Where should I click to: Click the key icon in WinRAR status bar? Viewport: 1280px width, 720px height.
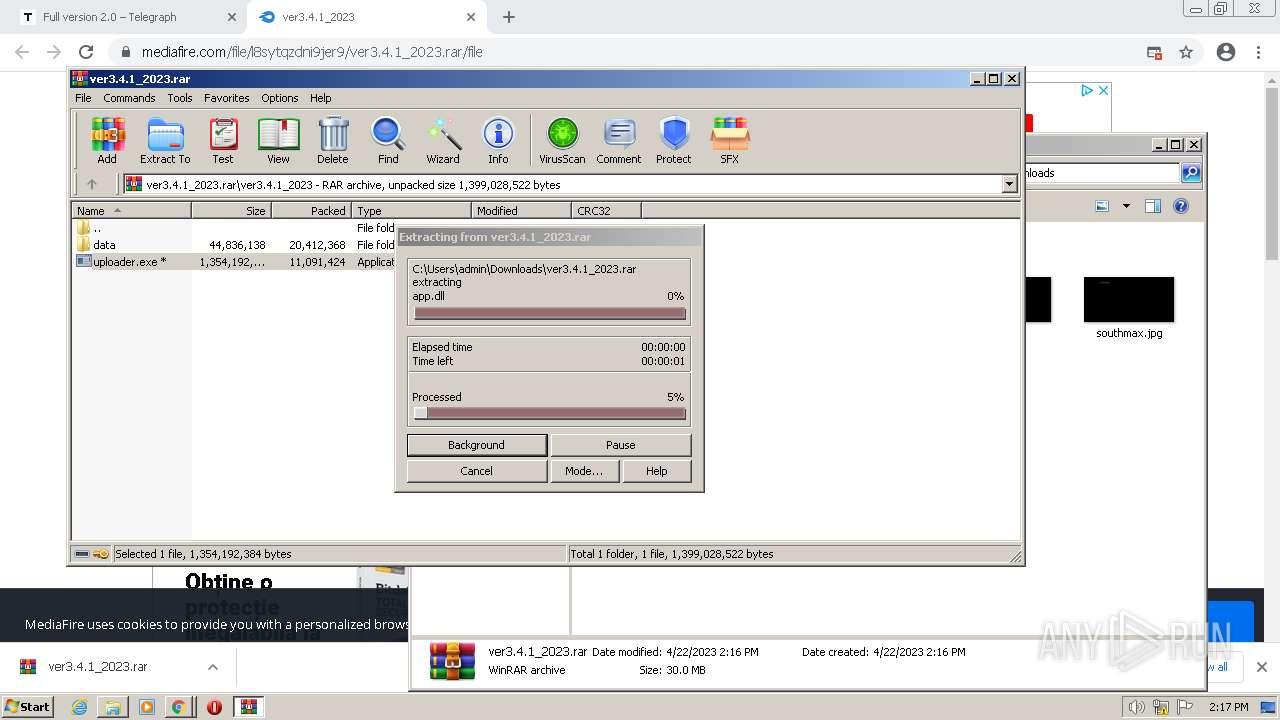pos(101,554)
